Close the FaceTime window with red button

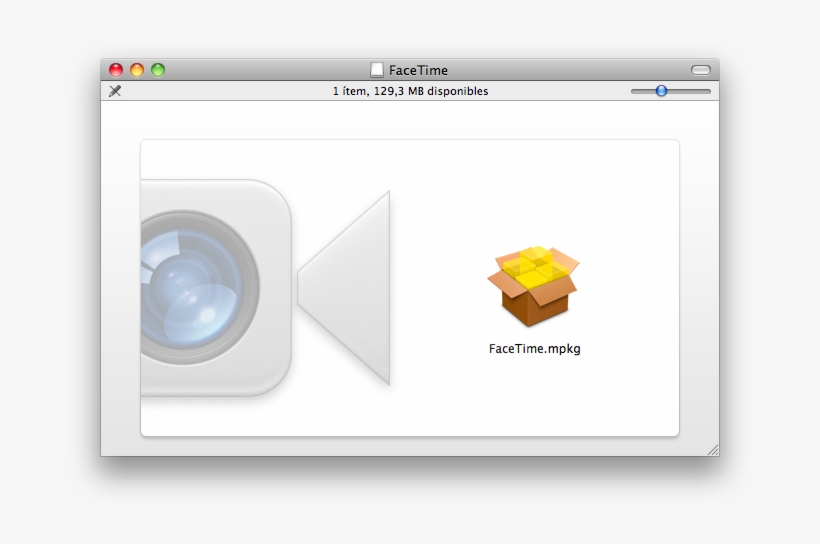(x=116, y=70)
